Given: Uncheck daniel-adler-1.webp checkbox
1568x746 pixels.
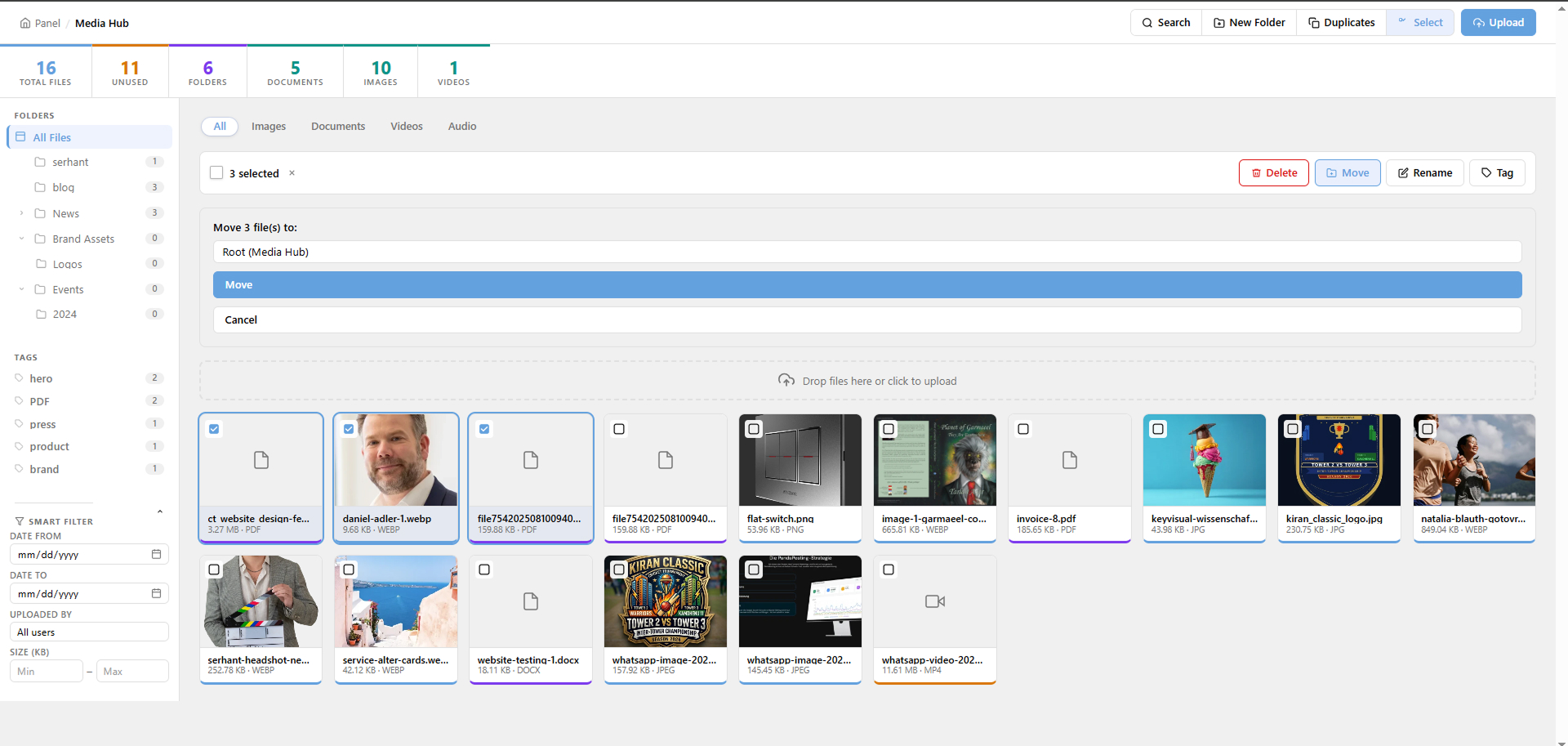Looking at the screenshot, I should 349,429.
